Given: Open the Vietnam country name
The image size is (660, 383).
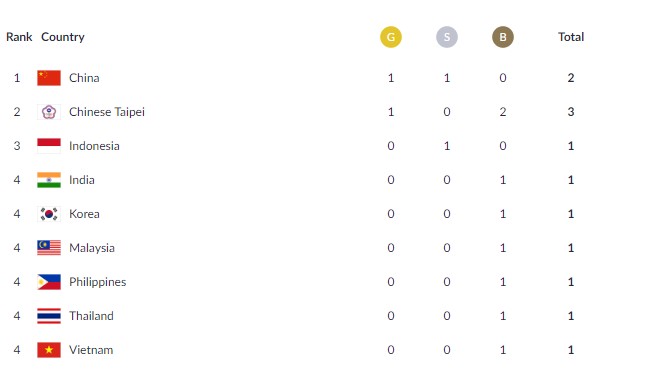Looking at the screenshot, I should (x=91, y=350).
